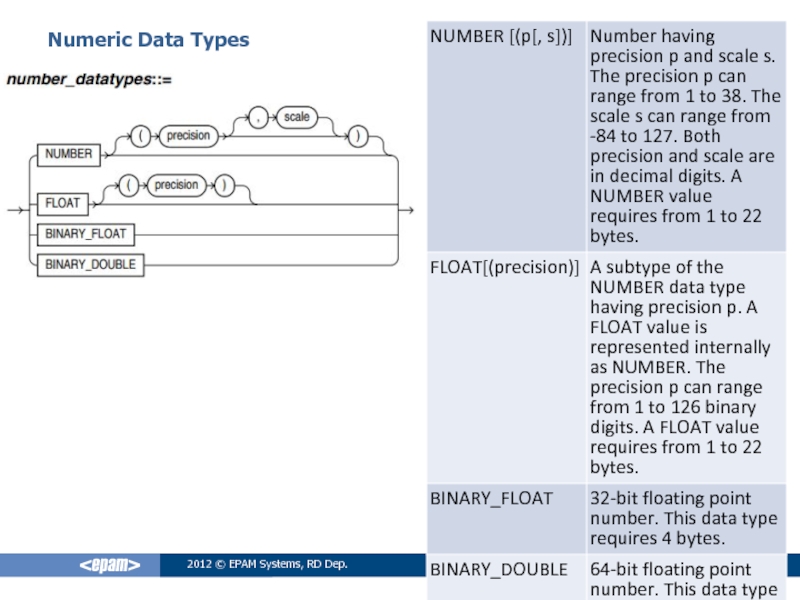
Task: Select the comma circle before scale
Action: [260, 117]
